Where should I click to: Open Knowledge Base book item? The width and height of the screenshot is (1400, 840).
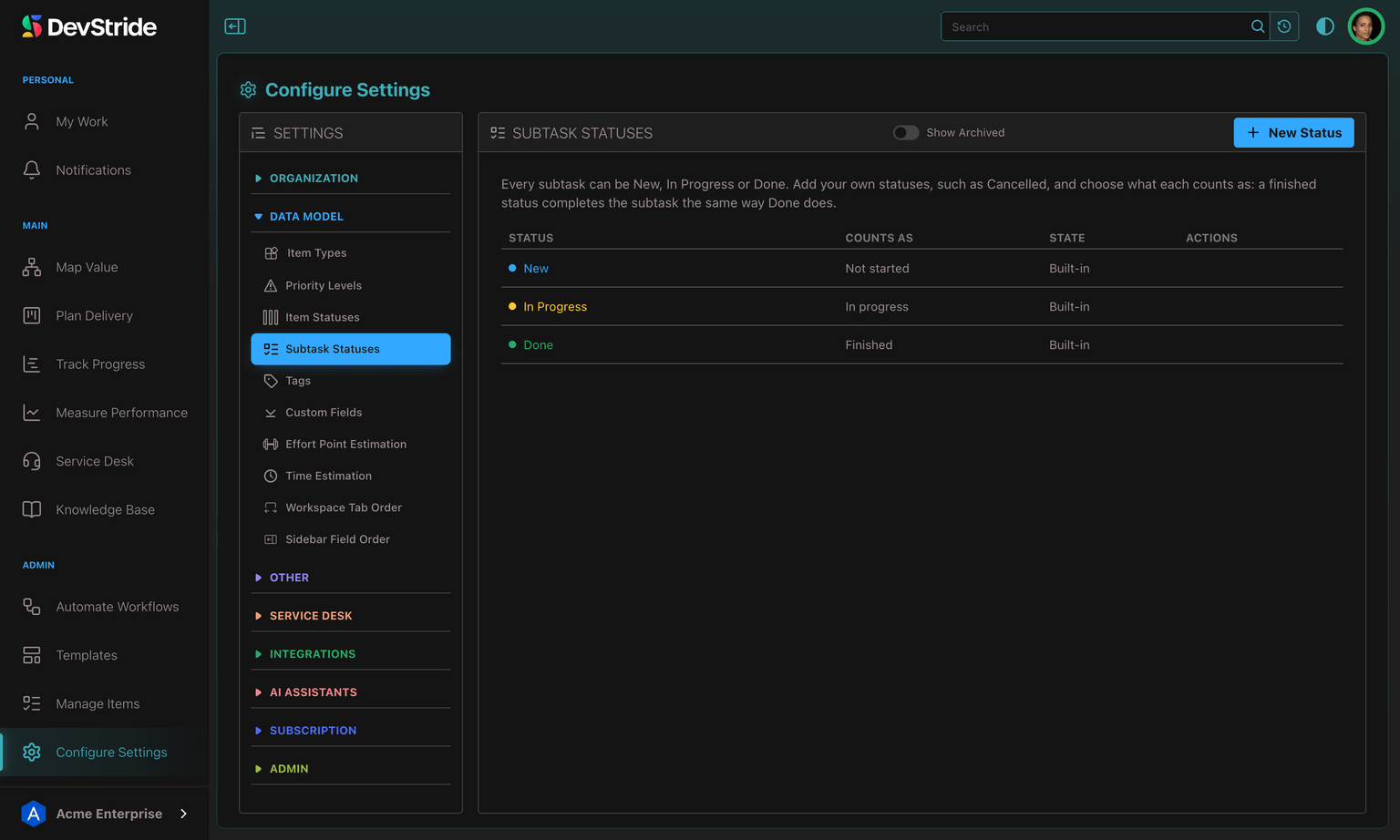105,509
